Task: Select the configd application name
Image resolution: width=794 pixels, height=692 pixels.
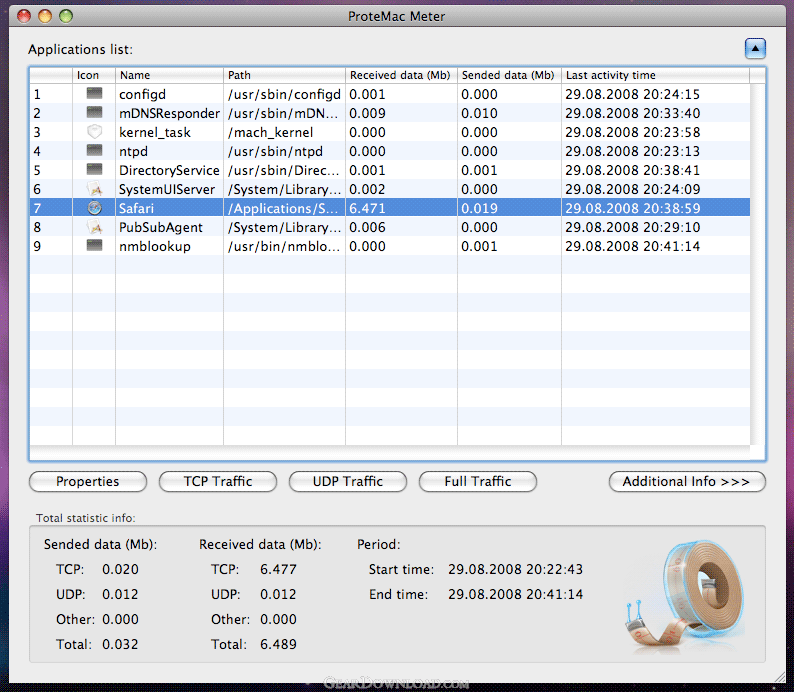Action: tap(142, 95)
